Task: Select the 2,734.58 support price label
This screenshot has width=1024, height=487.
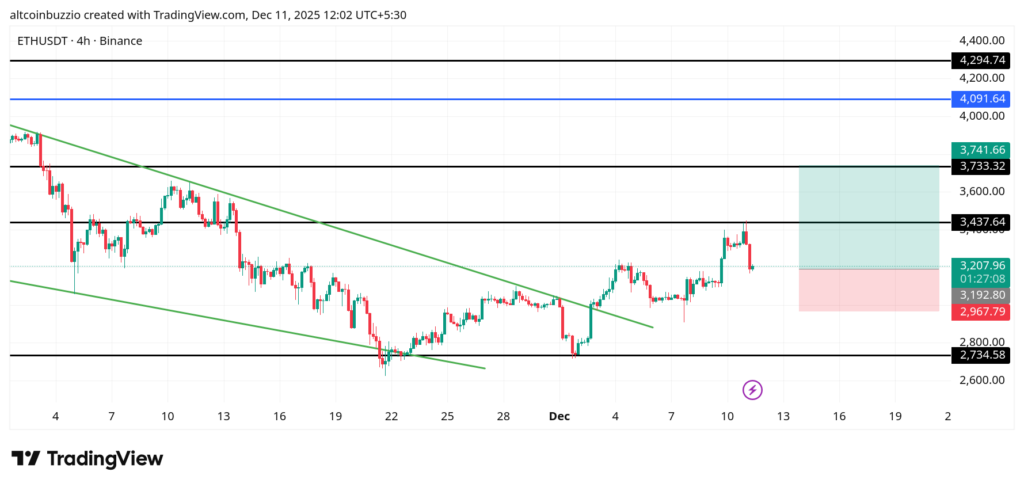Action: [980, 355]
